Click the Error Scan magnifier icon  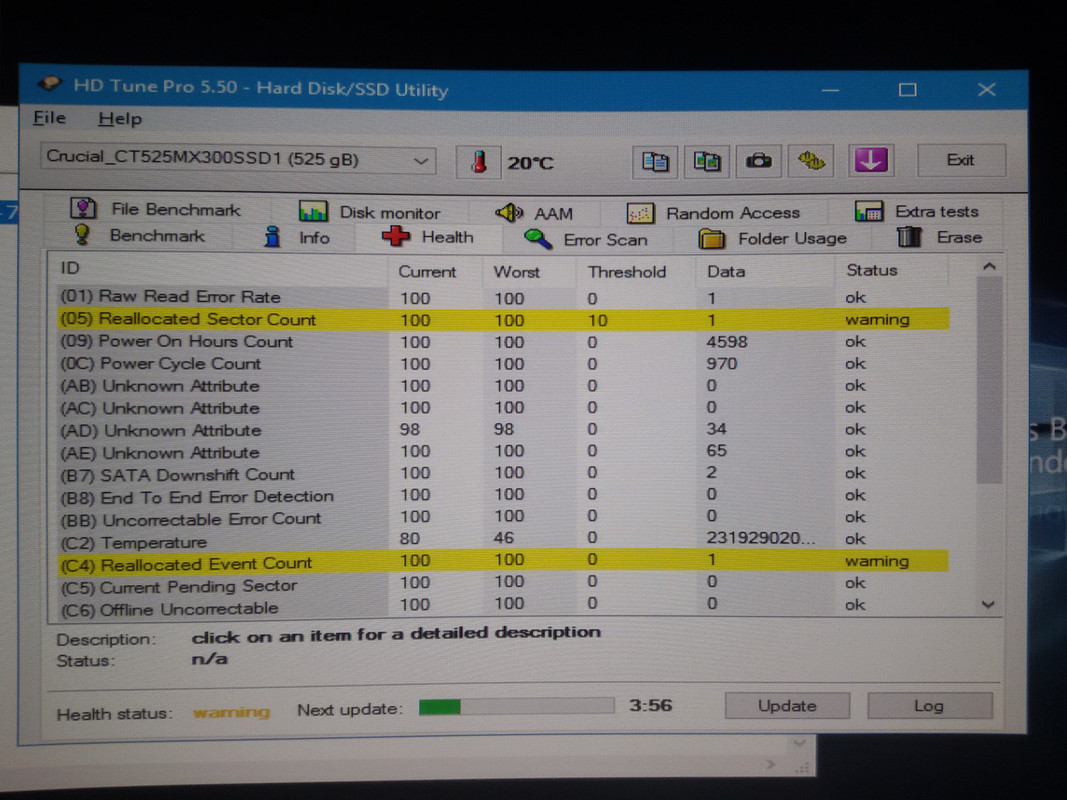538,239
